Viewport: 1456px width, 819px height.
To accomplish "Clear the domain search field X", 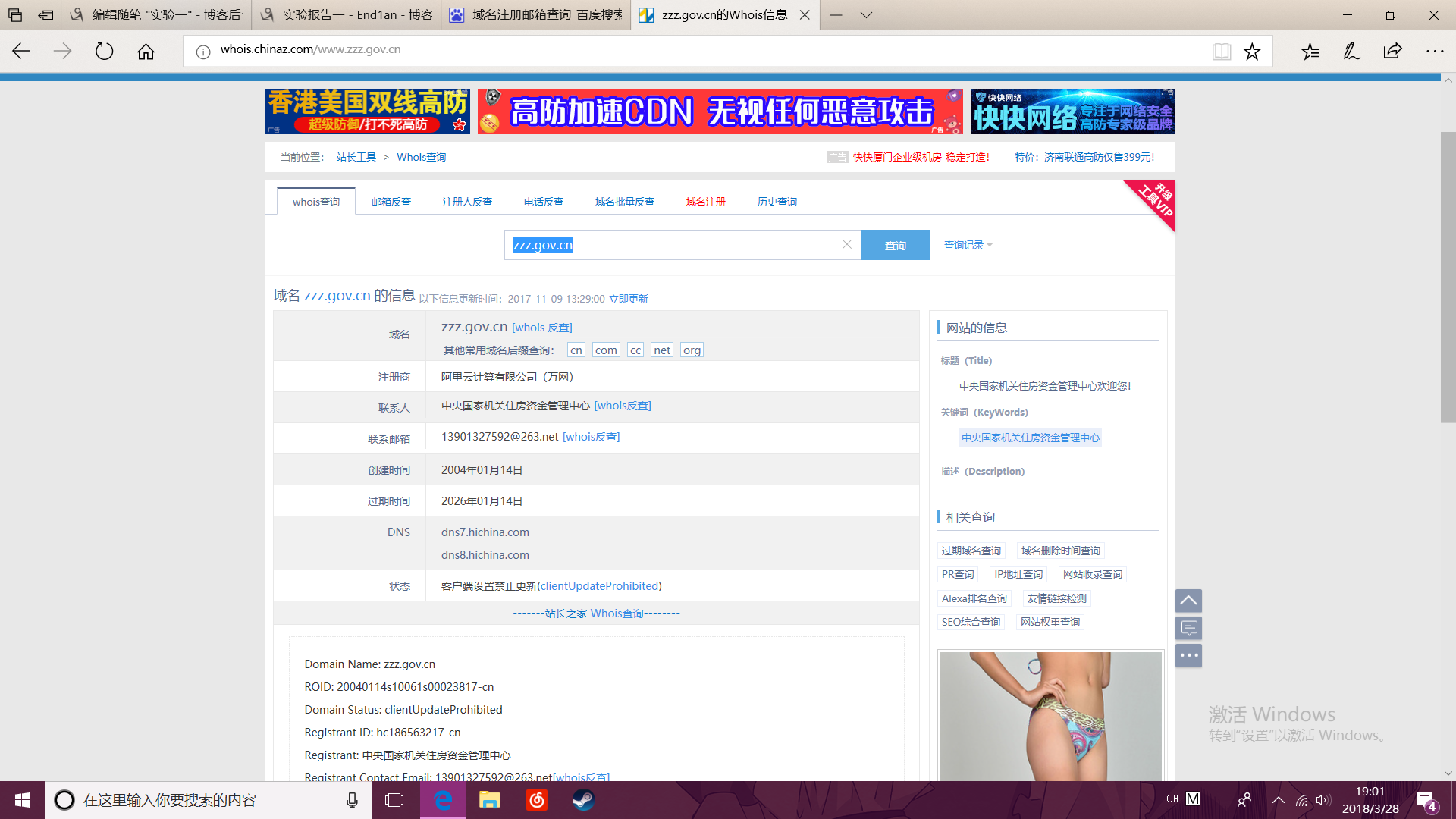I will [x=847, y=244].
